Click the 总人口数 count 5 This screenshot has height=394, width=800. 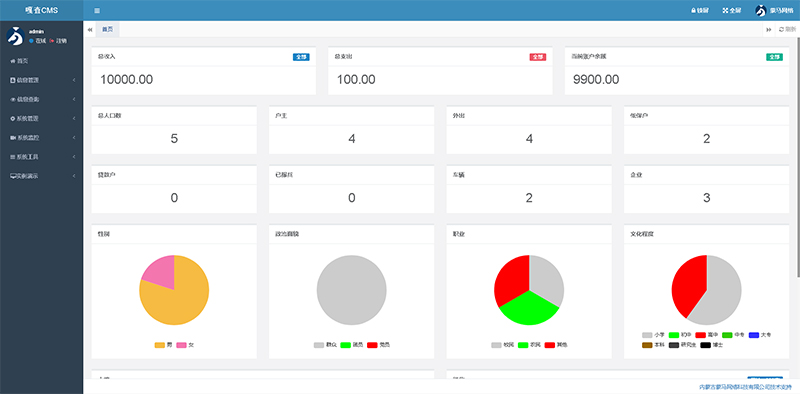click(174, 139)
